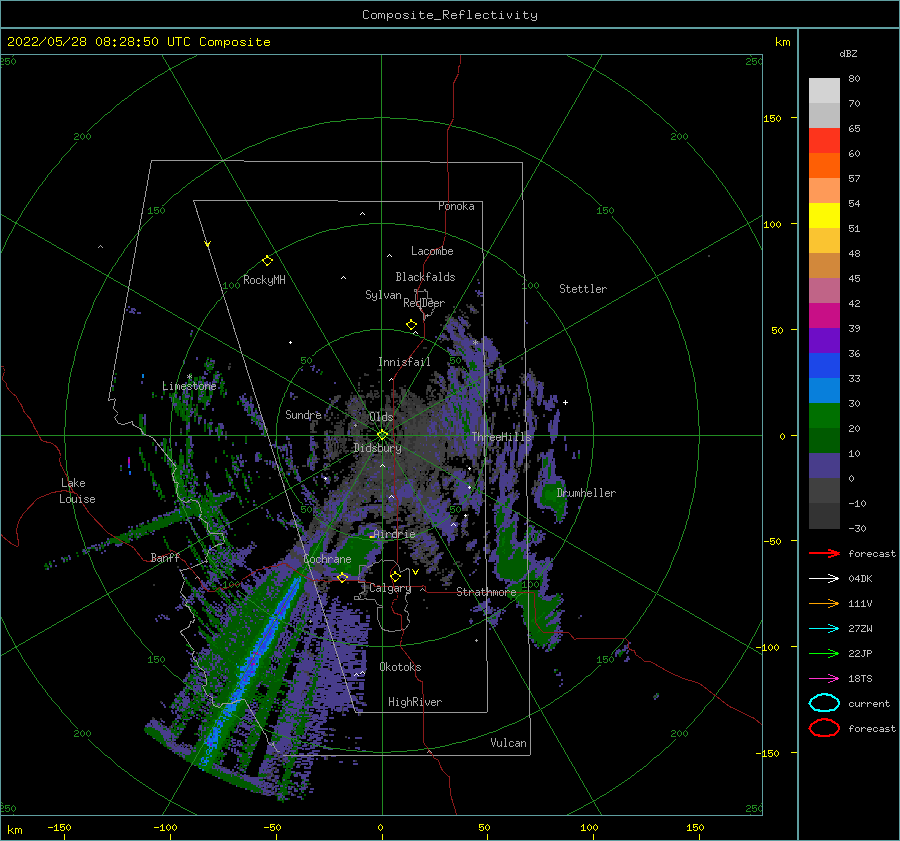Click the -30 value in dBZ legend
The height and width of the screenshot is (841, 900).
coord(857,528)
